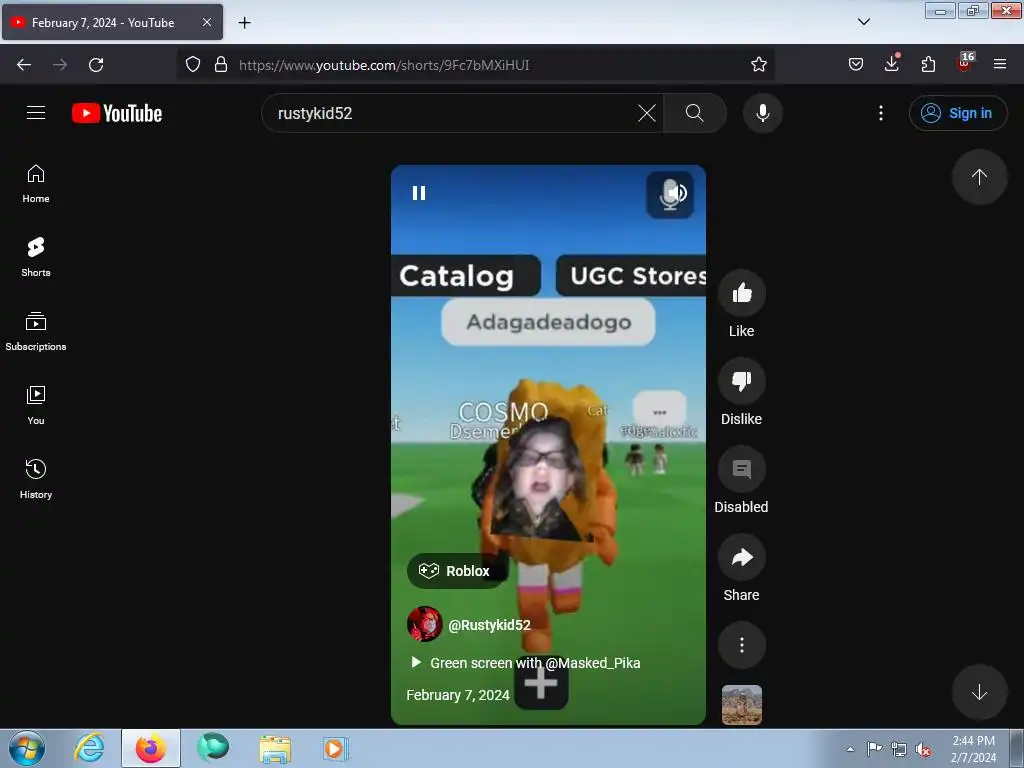Open the Firefox extensions menu
The height and width of the screenshot is (768, 1024).
click(x=928, y=64)
